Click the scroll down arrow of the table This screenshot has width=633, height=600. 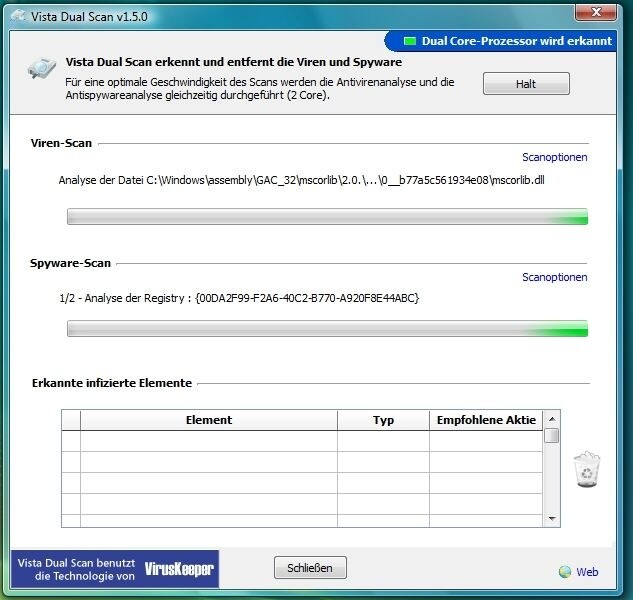(552, 518)
